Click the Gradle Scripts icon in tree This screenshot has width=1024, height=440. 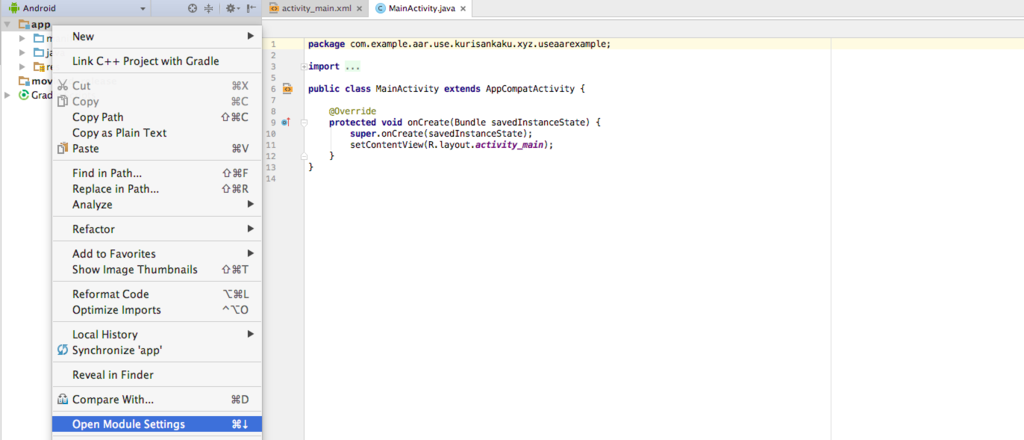coord(24,95)
